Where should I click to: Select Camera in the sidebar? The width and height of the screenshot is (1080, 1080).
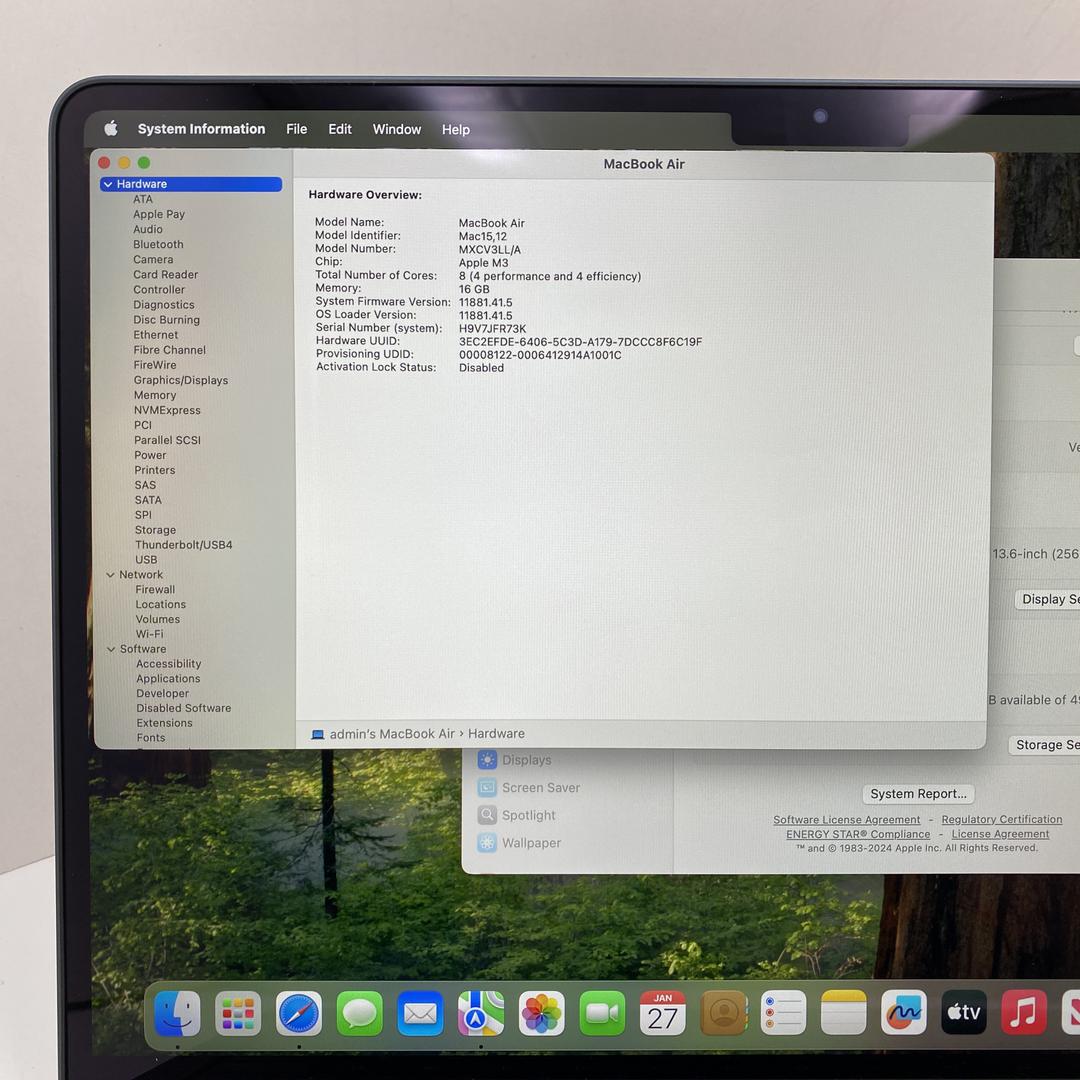(x=154, y=260)
